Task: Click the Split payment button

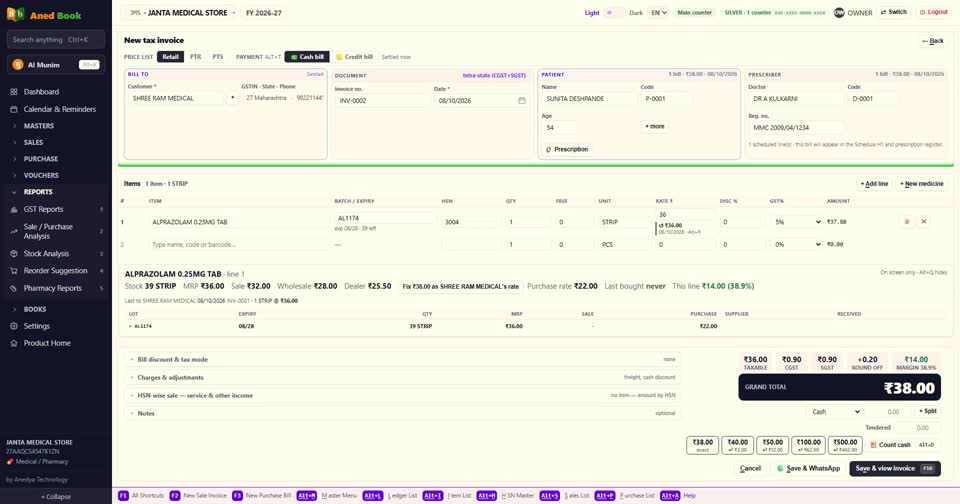Action: (x=928, y=412)
